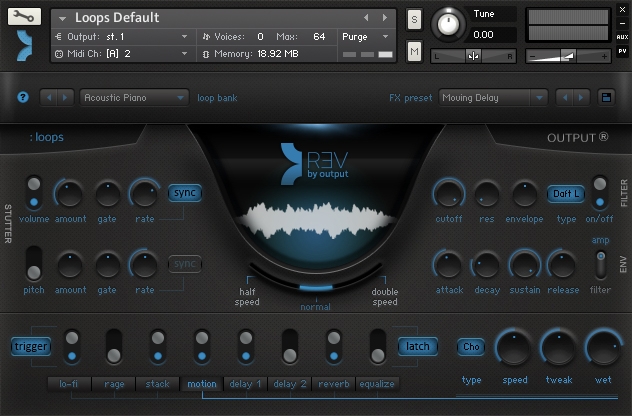
Task: Click the filter envelope knob
Action: pos(524,194)
